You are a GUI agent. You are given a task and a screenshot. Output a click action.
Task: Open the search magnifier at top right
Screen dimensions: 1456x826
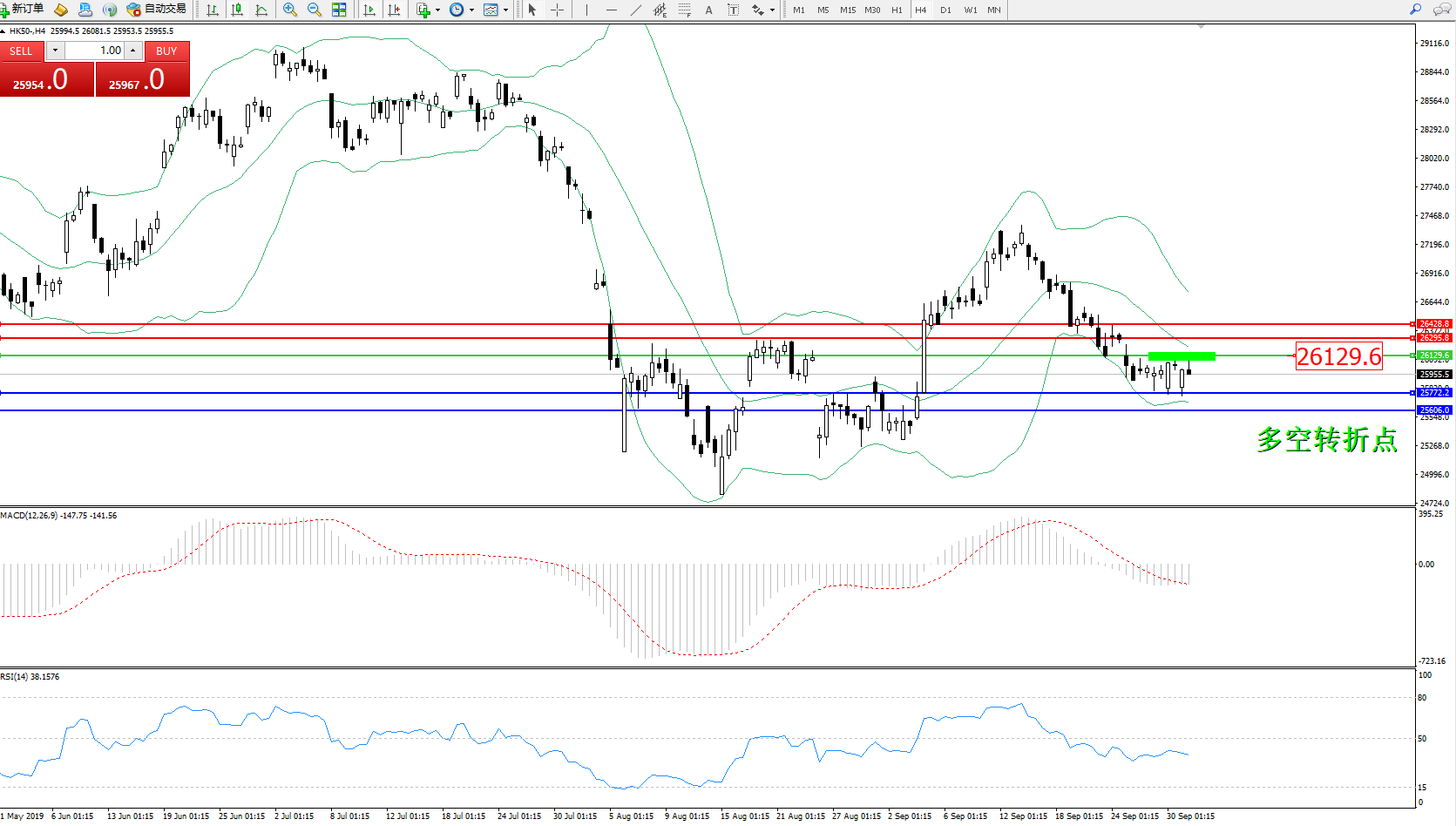coord(1416,10)
